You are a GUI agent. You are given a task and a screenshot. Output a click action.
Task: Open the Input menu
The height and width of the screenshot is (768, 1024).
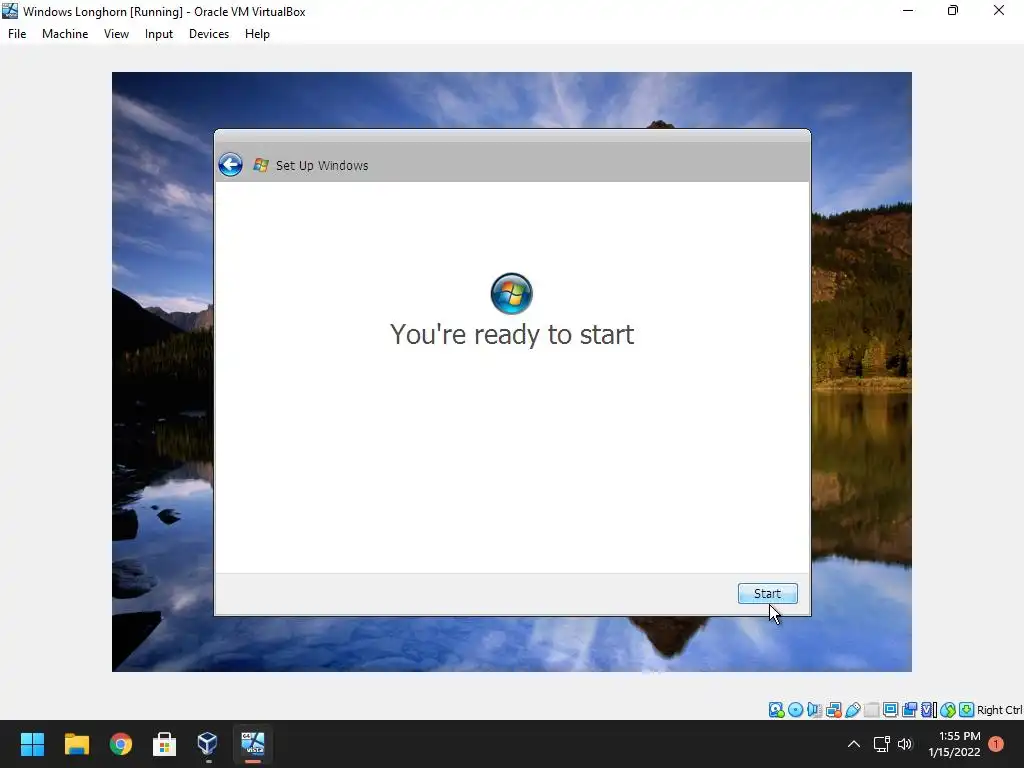[159, 34]
